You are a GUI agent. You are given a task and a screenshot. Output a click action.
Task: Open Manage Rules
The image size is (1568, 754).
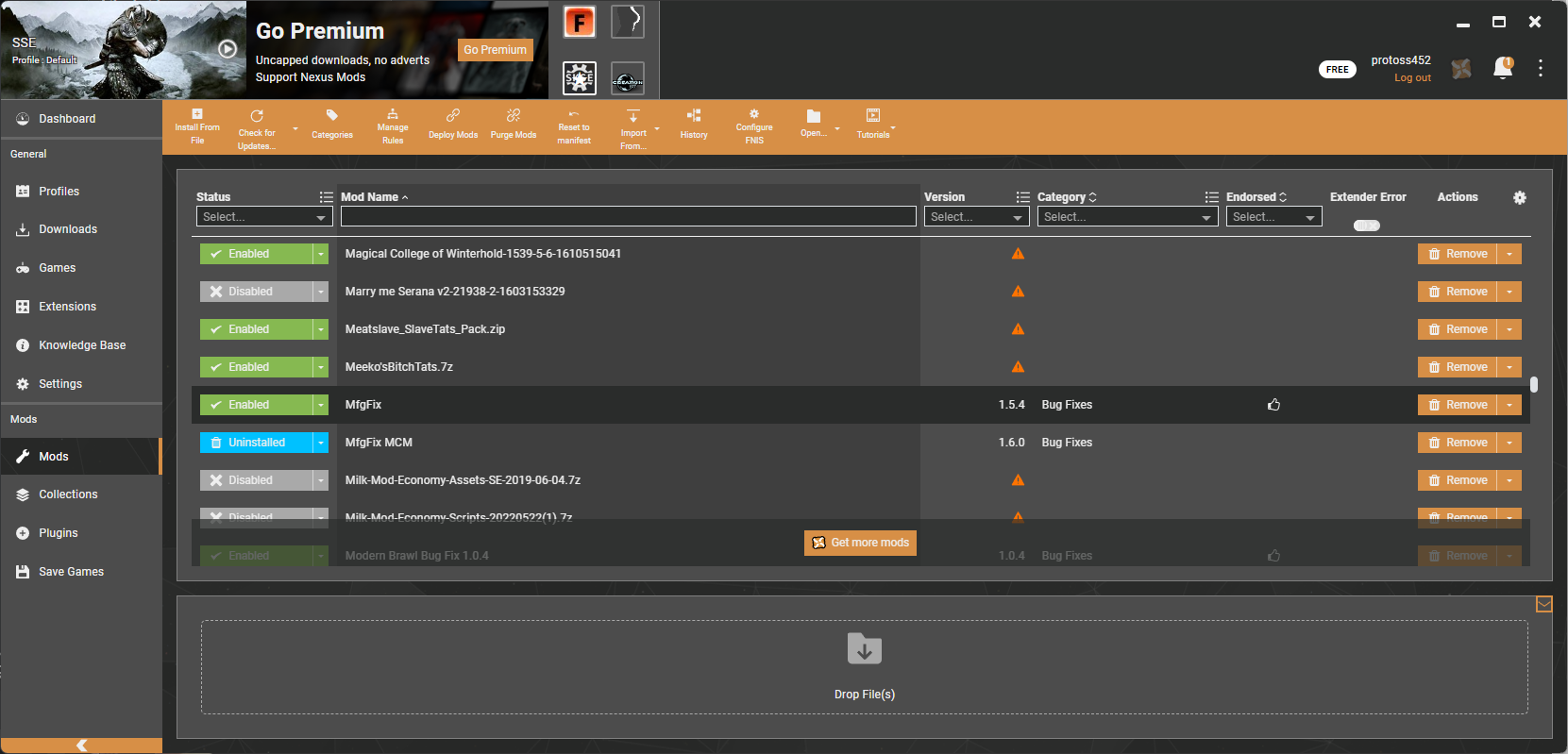(x=393, y=126)
